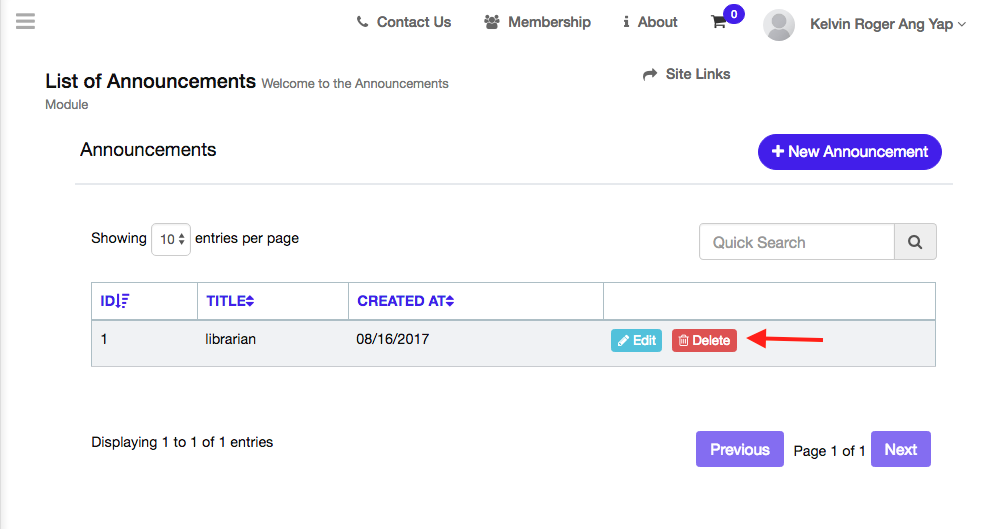The width and height of the screenshot is (1003, 529).
Task: Change the entries per page dropdown
Action: (171, 239)
